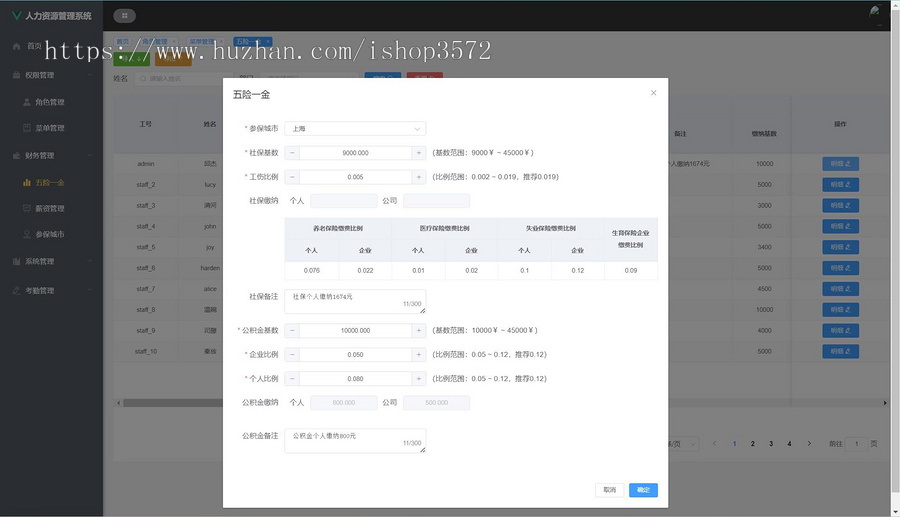
Task: Click the 社保基数 value field 9000.000
Action: (x=355, y=153)
